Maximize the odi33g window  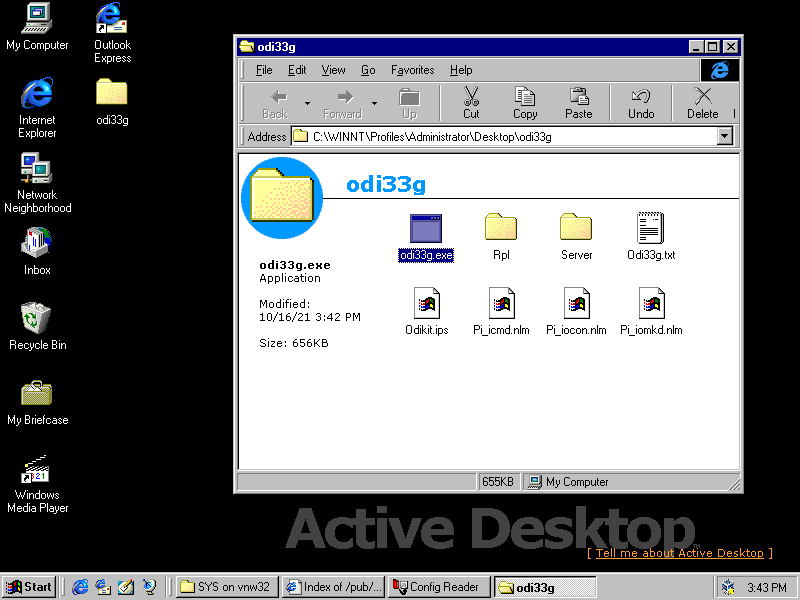[x=712, y=47]
